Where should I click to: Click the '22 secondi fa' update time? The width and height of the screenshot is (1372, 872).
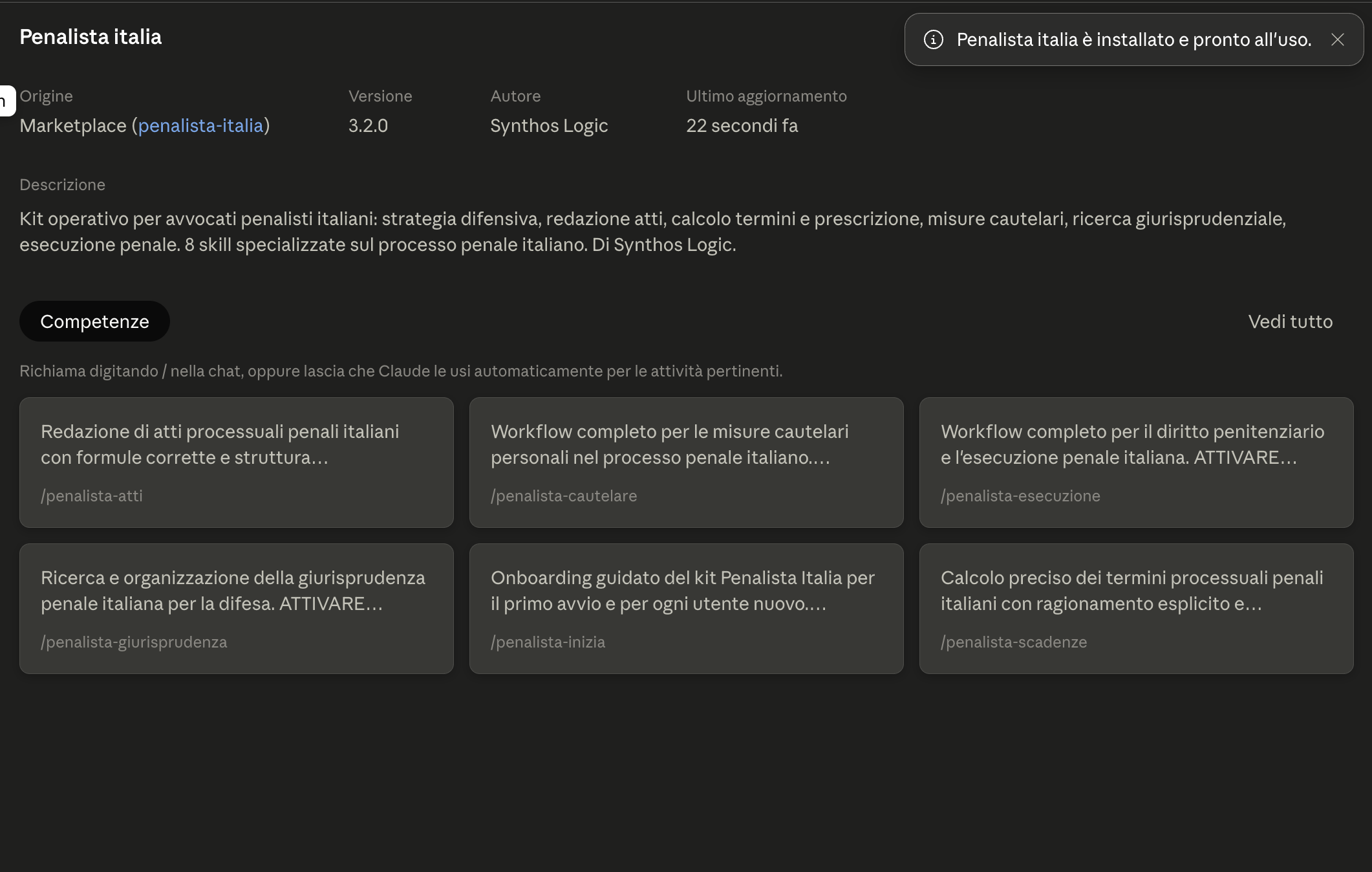[742, 125]
